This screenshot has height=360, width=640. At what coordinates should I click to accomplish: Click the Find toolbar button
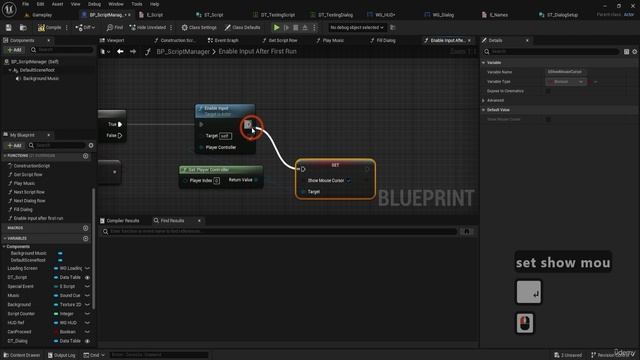point(115,27)
